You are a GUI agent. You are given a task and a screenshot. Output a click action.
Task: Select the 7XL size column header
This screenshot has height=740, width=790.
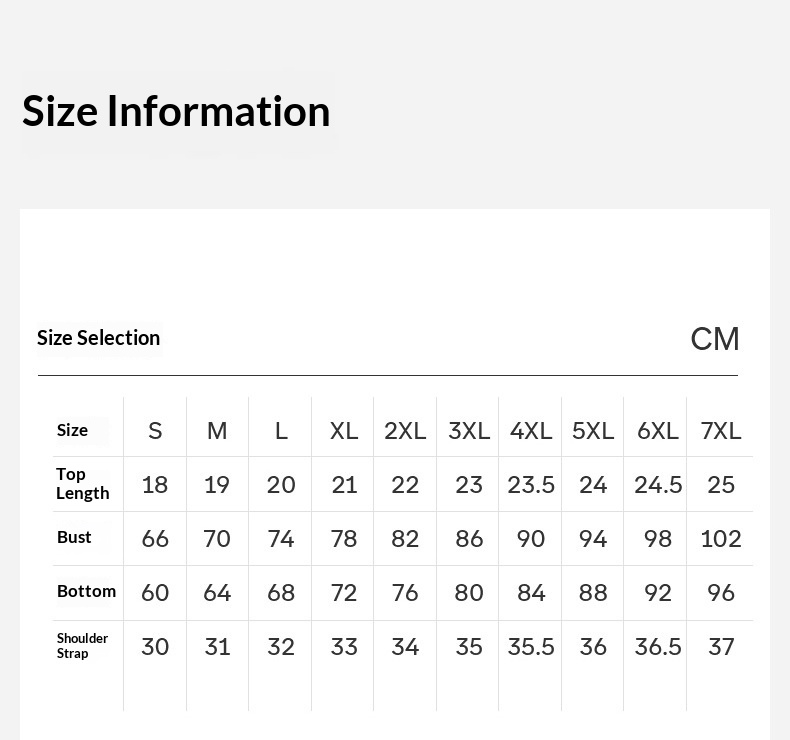click(x=721, y=430)
